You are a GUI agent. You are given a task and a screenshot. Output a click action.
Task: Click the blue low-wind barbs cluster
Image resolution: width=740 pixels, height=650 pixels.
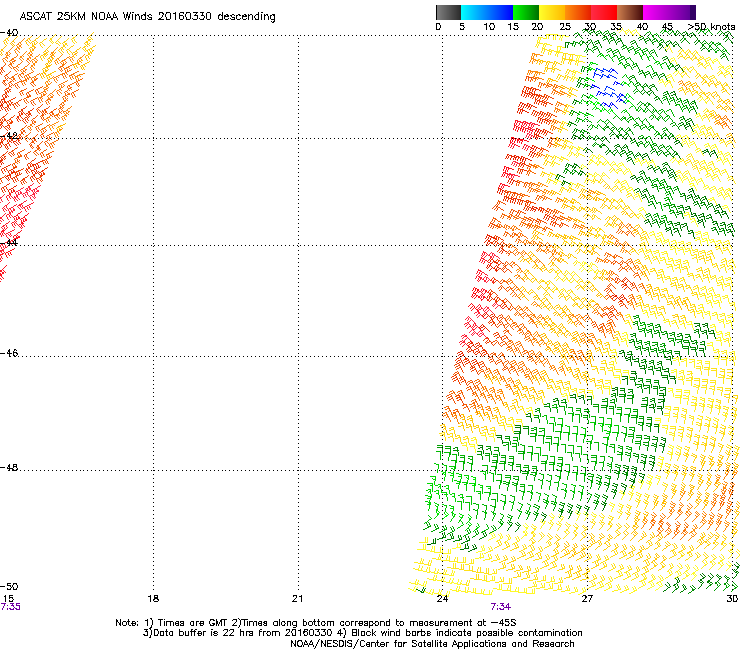point(609,88)
